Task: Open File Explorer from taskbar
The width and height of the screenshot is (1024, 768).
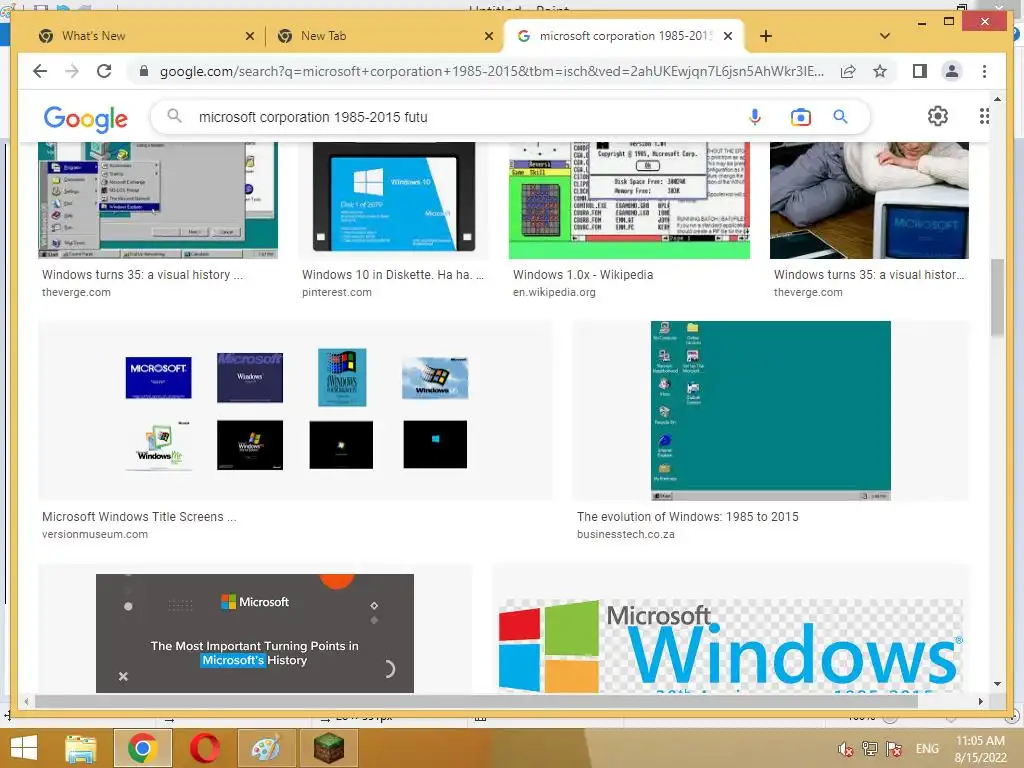Action: (81, 748)
